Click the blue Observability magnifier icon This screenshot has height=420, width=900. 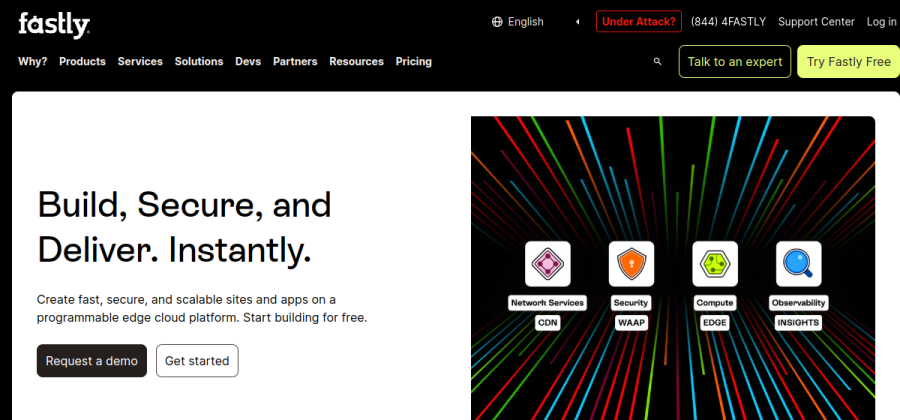pos(798,264)
